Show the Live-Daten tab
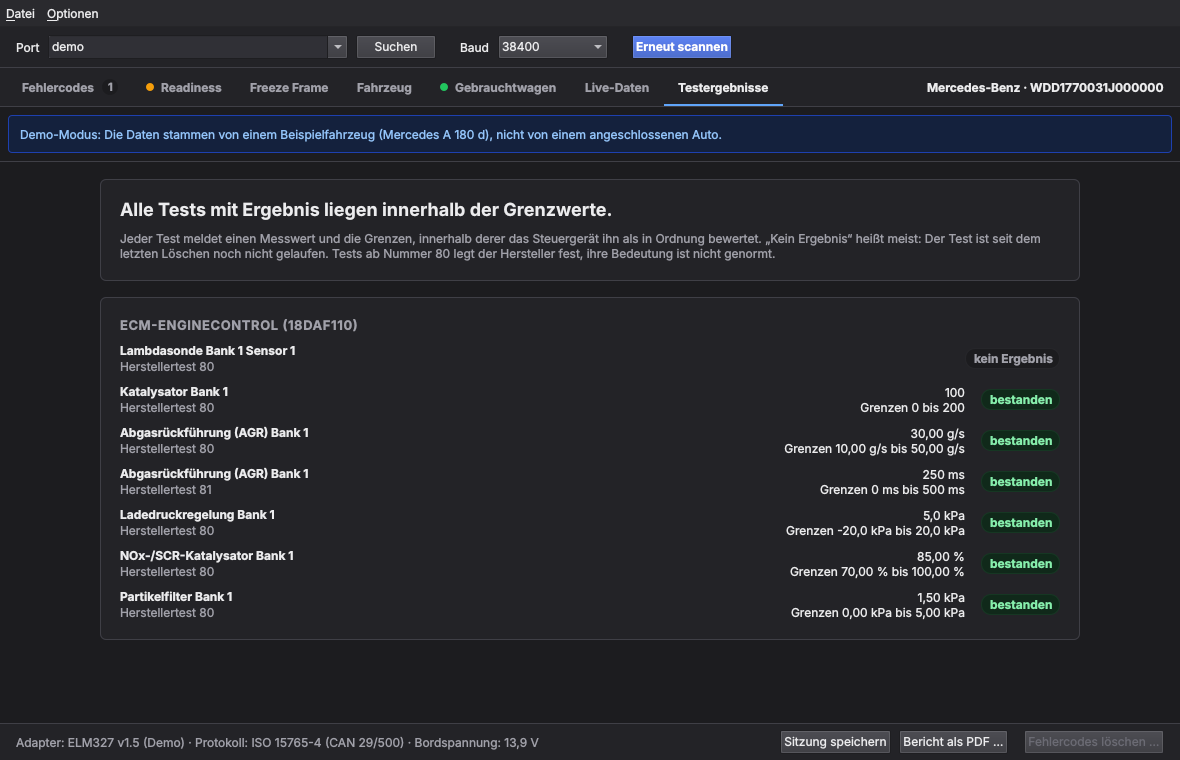This screenshot has width=1180, height=760. [617, 88]
